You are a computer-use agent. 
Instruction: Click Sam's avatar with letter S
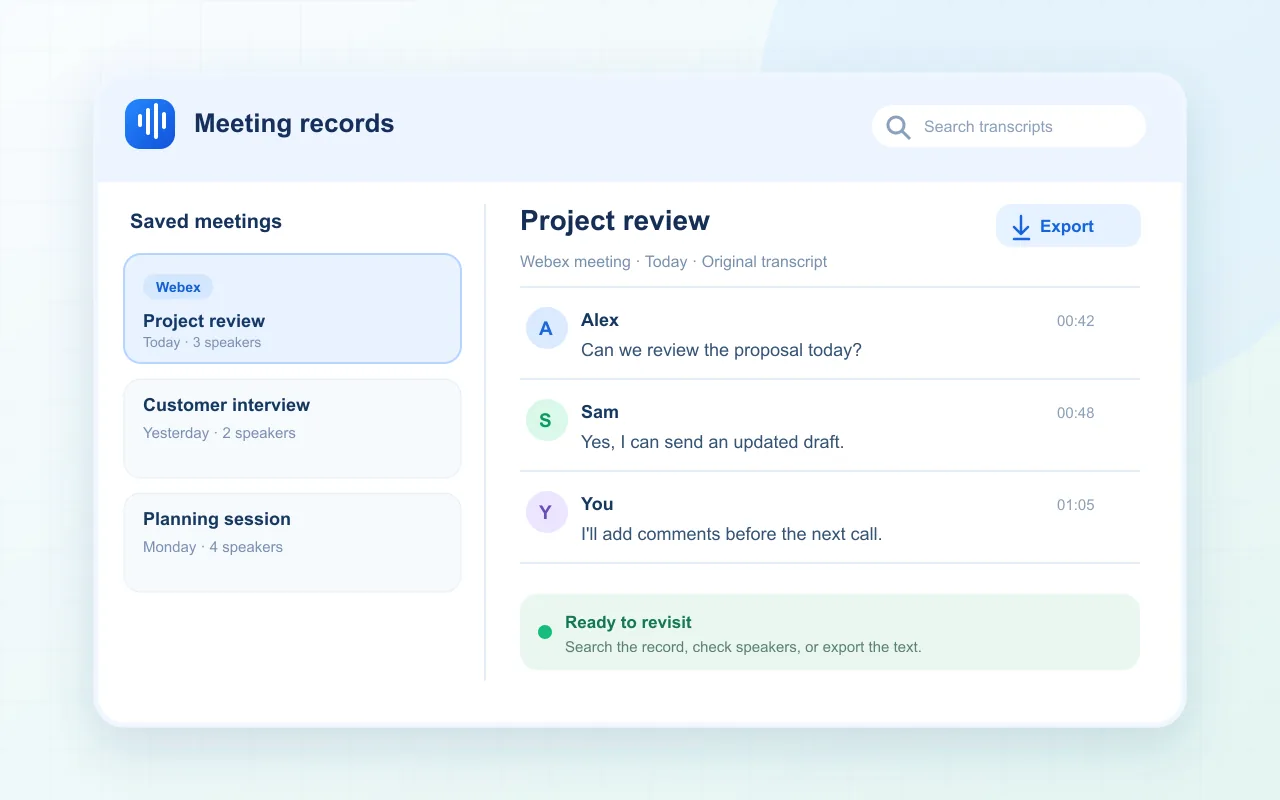coord(546,420)
